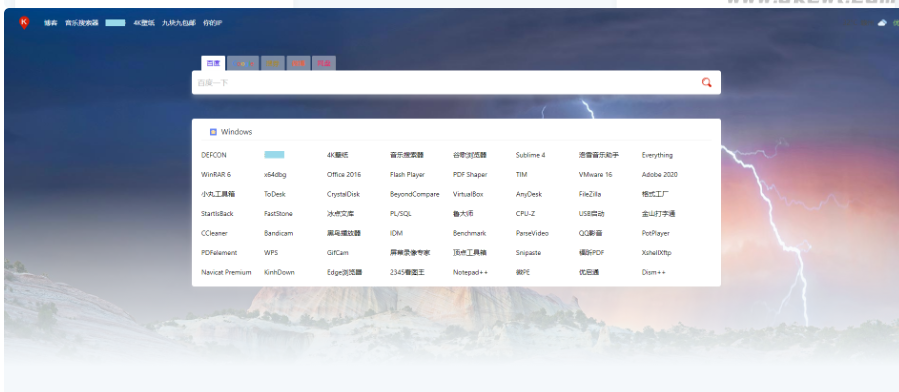Open the PL/SQL link
Screen dimensions: 899x392
[x=401, y=214]
